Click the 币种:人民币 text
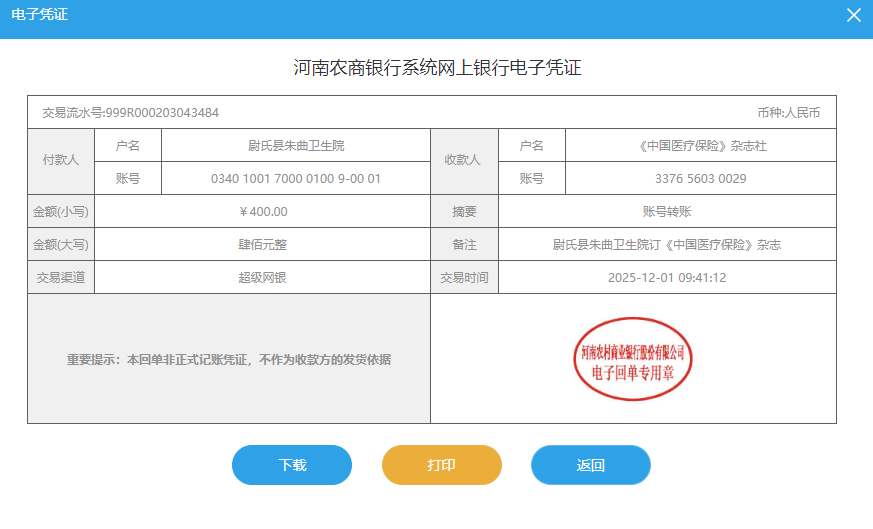 click(x=788, y=113)
